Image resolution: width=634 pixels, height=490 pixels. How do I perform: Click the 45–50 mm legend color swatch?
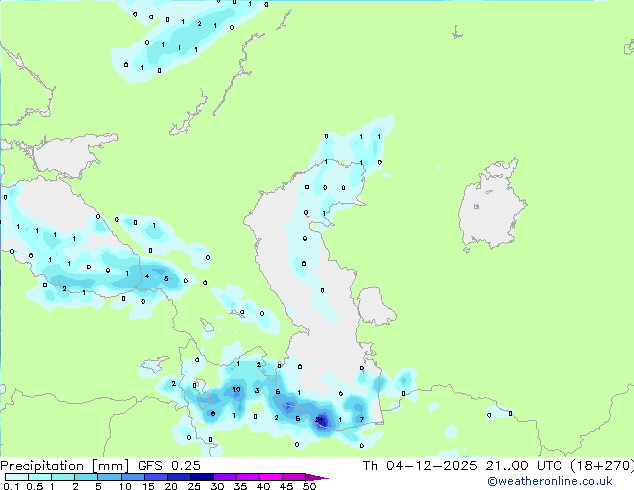coord(294,477)
